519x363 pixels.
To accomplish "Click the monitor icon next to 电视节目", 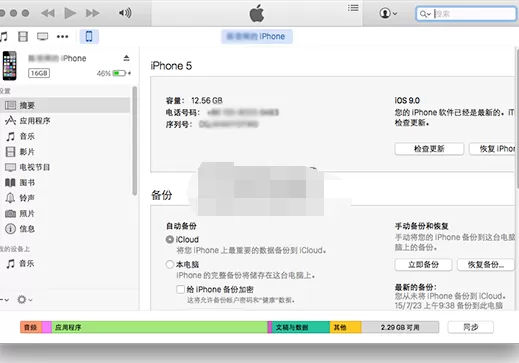I will click(x=10, y=167).
